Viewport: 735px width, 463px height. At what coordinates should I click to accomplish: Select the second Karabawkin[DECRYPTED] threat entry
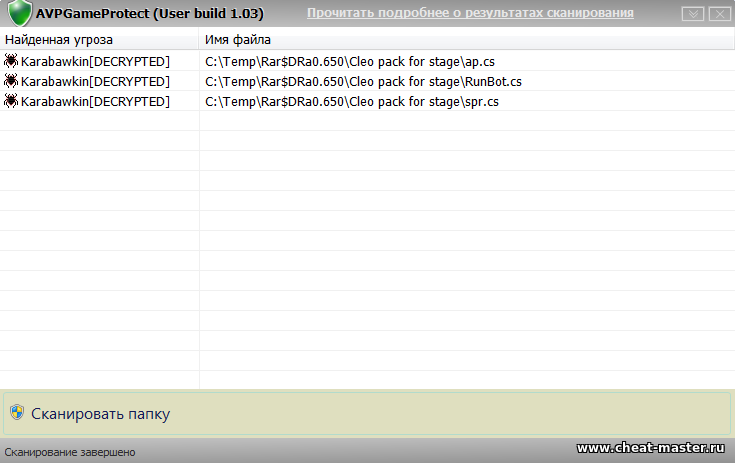click(x=95, y=81)
